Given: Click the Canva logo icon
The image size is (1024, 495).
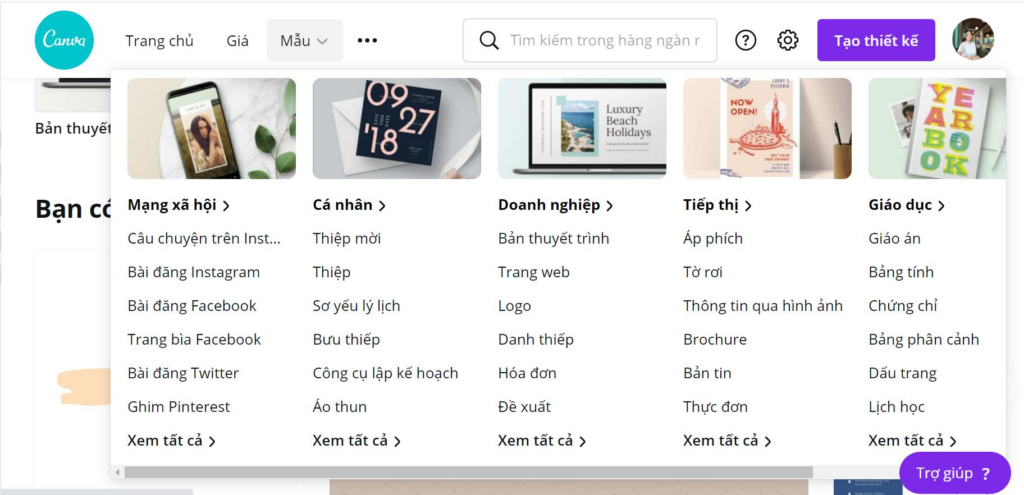Looking at the screenshot, I should pos(64,40).
